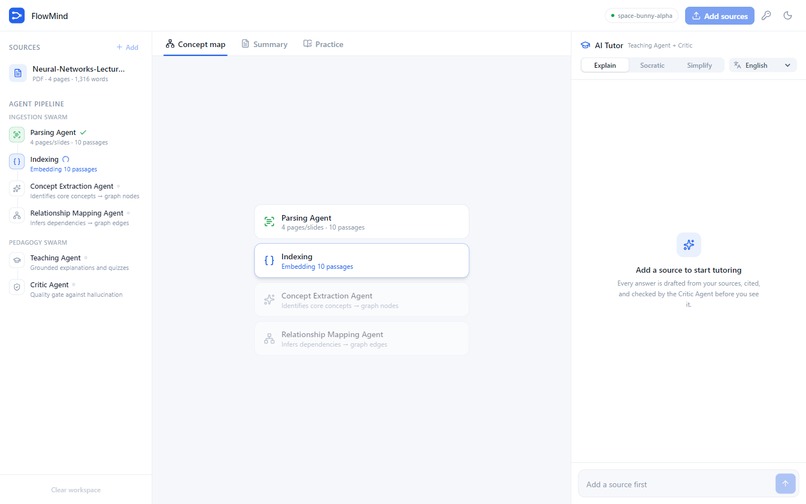The image size is (806, 504).
Task: Click the Relationship Mapping Agent sidebar icon
Action: click(x=17, y=215)
